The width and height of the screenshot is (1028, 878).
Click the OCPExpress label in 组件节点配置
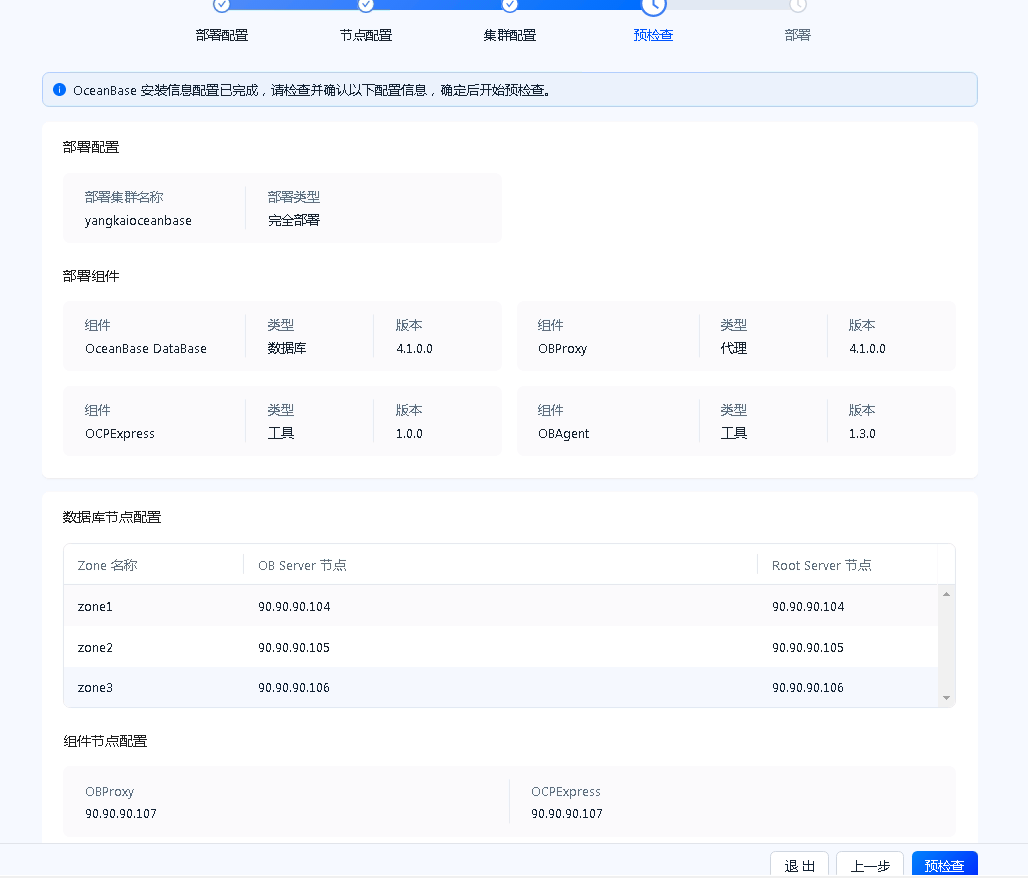click(566, 792)
